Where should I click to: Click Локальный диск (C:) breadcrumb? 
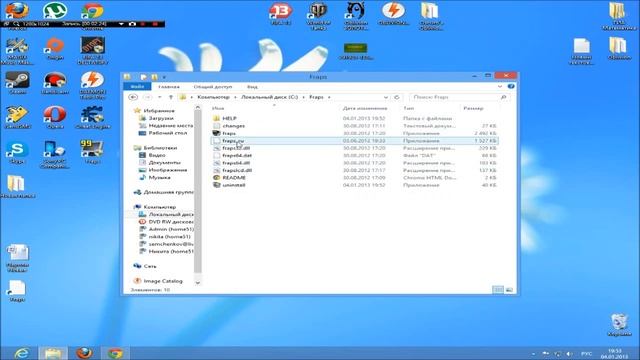269,97
